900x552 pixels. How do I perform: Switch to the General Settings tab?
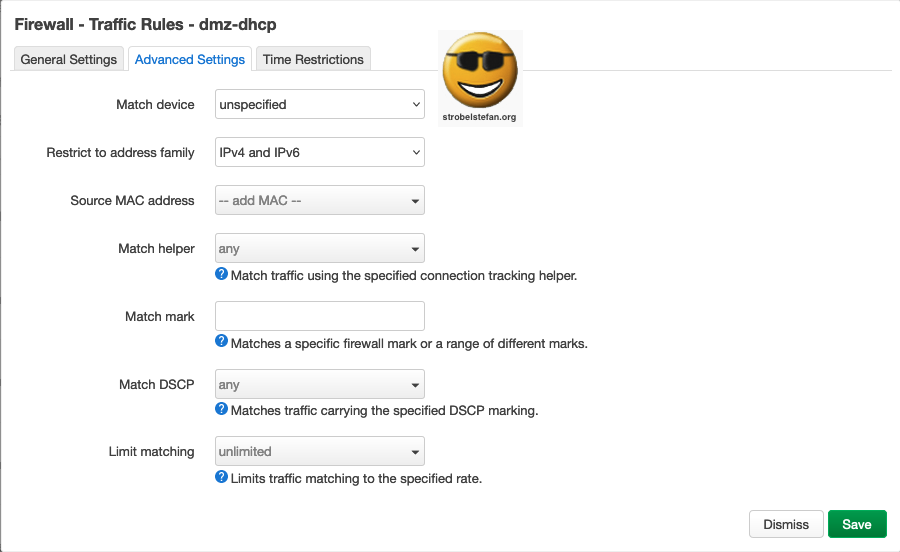(x=69, y=60)
